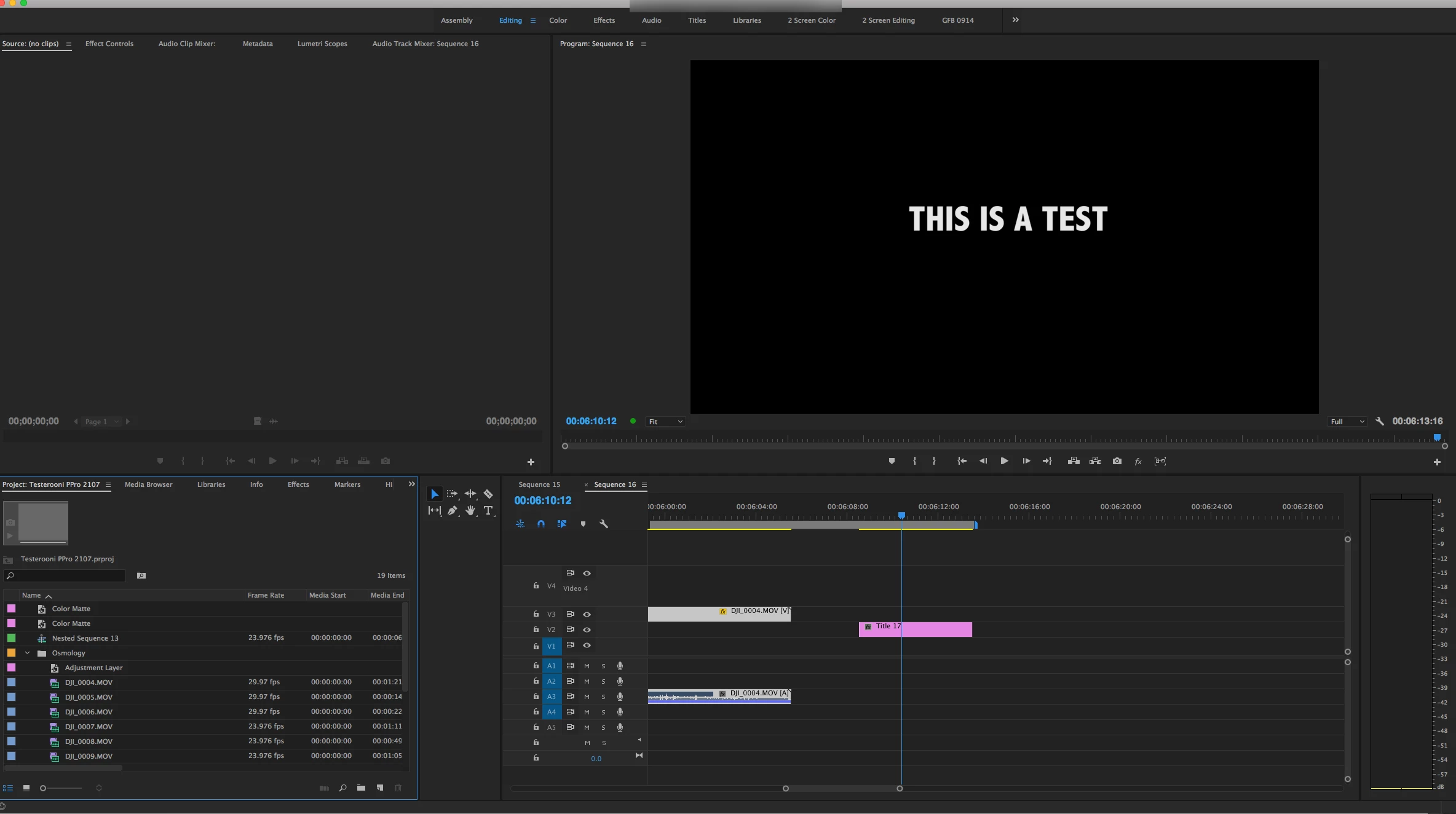Switch to the Color workspace
Screen dimensions: 1456x814
pos(558,20)
